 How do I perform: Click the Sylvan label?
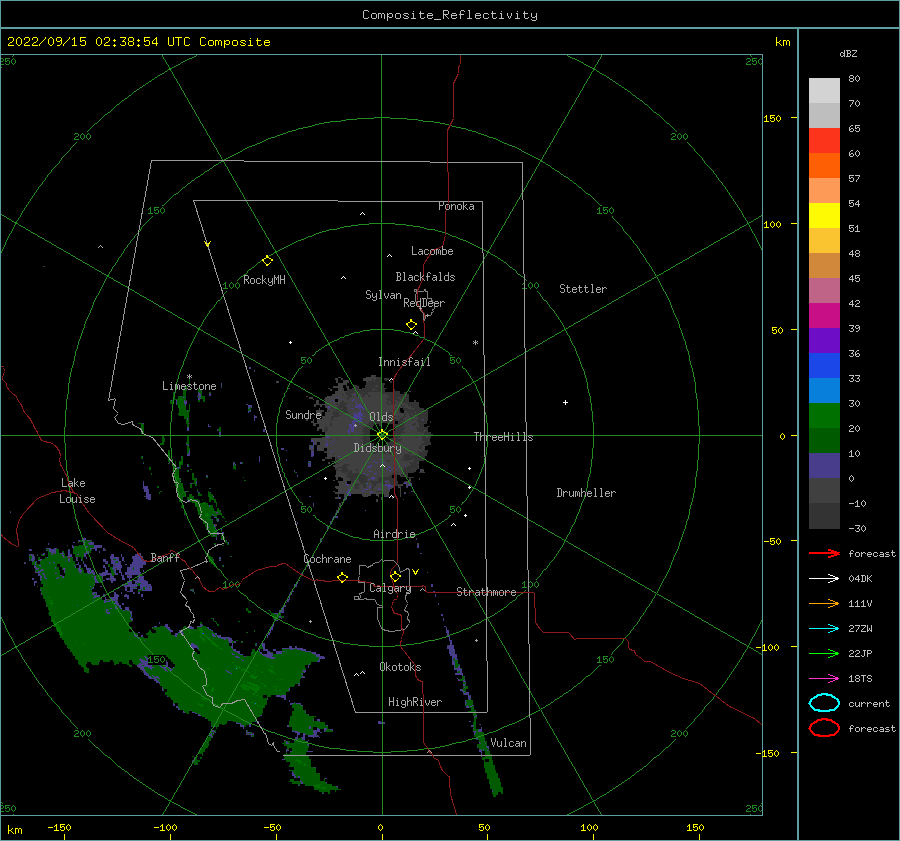383,295
